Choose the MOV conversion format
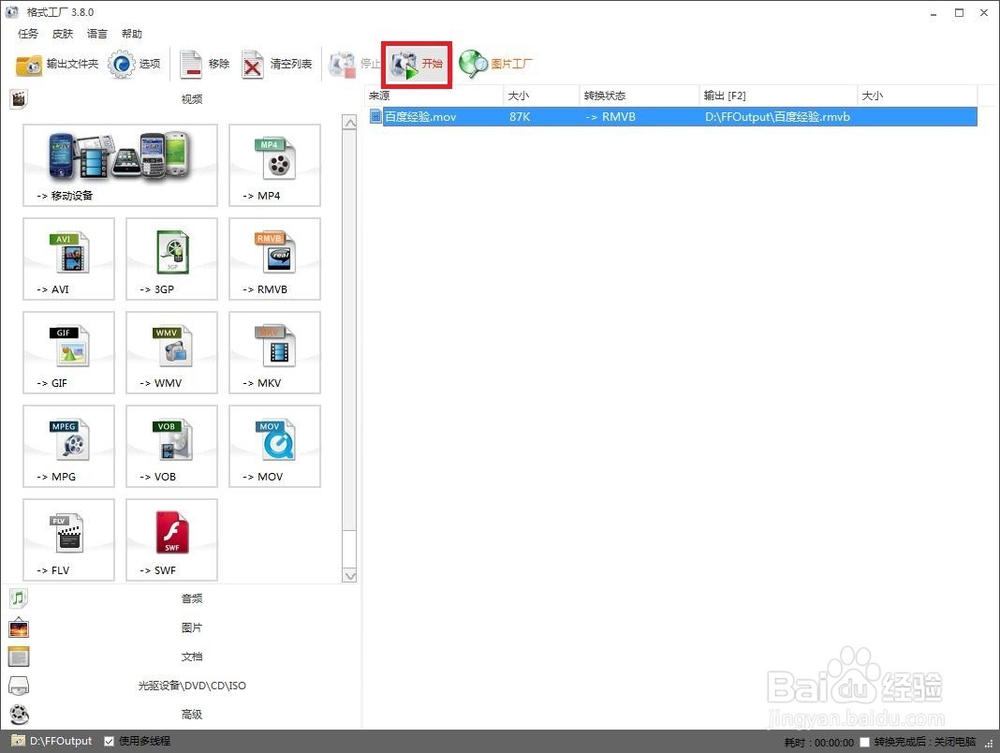 coord(275,446)
